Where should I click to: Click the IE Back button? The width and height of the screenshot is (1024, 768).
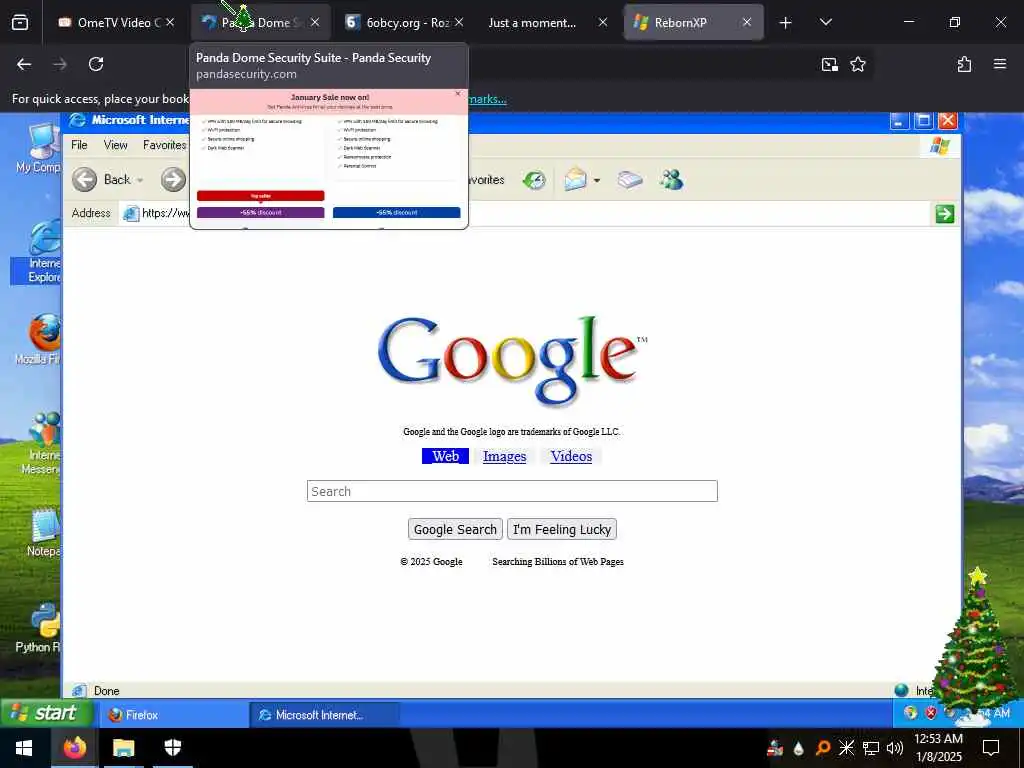pyautogui.click(x=101, y=180)
